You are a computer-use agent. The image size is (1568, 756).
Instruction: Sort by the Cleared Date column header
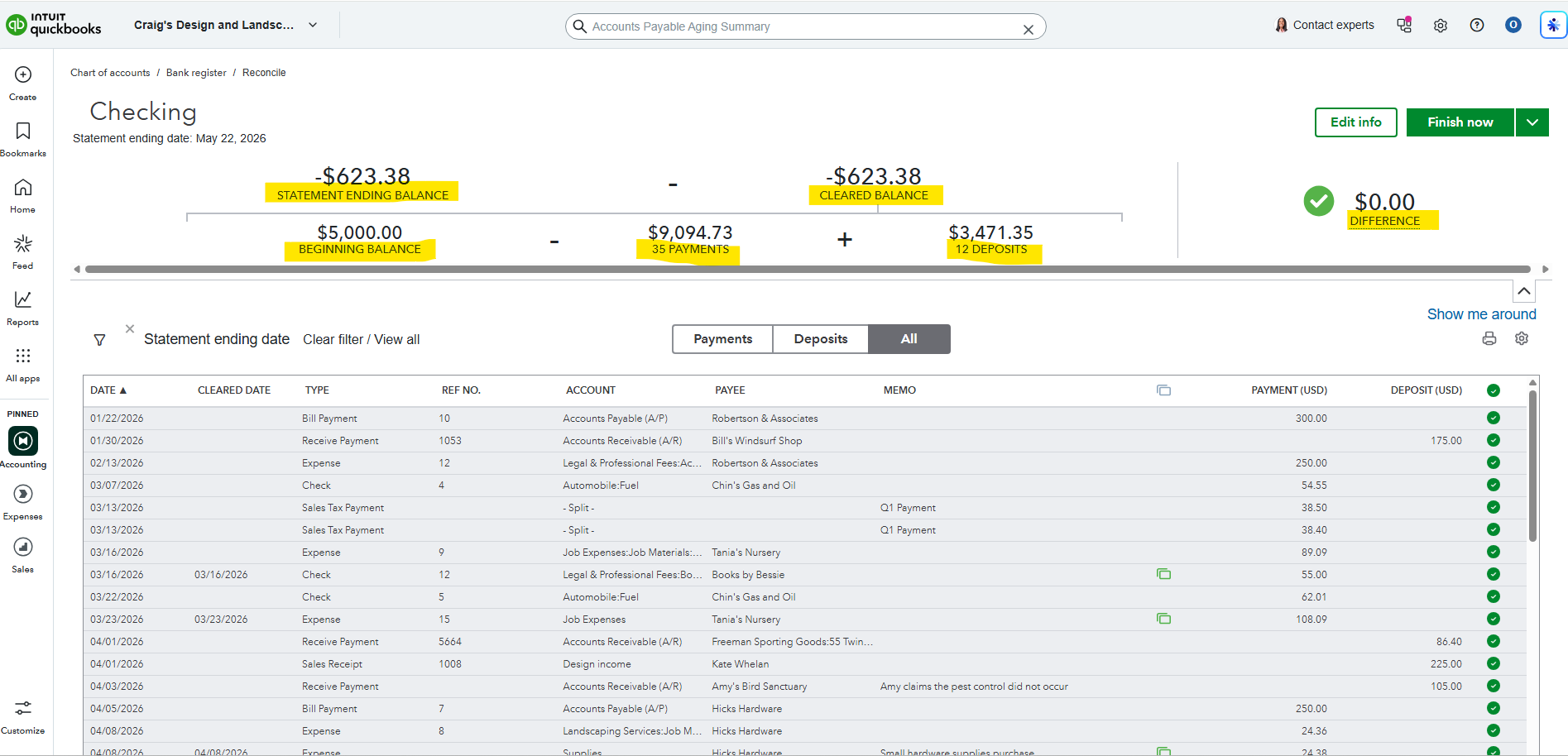(234, 390)
